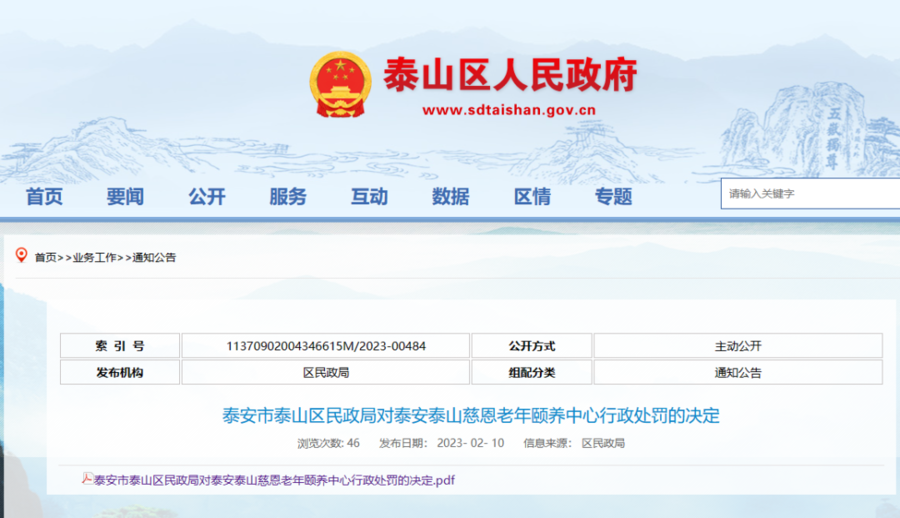This screenshot has width=900, height=518.
Task: Navigate to the 数据 section
Action: point(450,197)
